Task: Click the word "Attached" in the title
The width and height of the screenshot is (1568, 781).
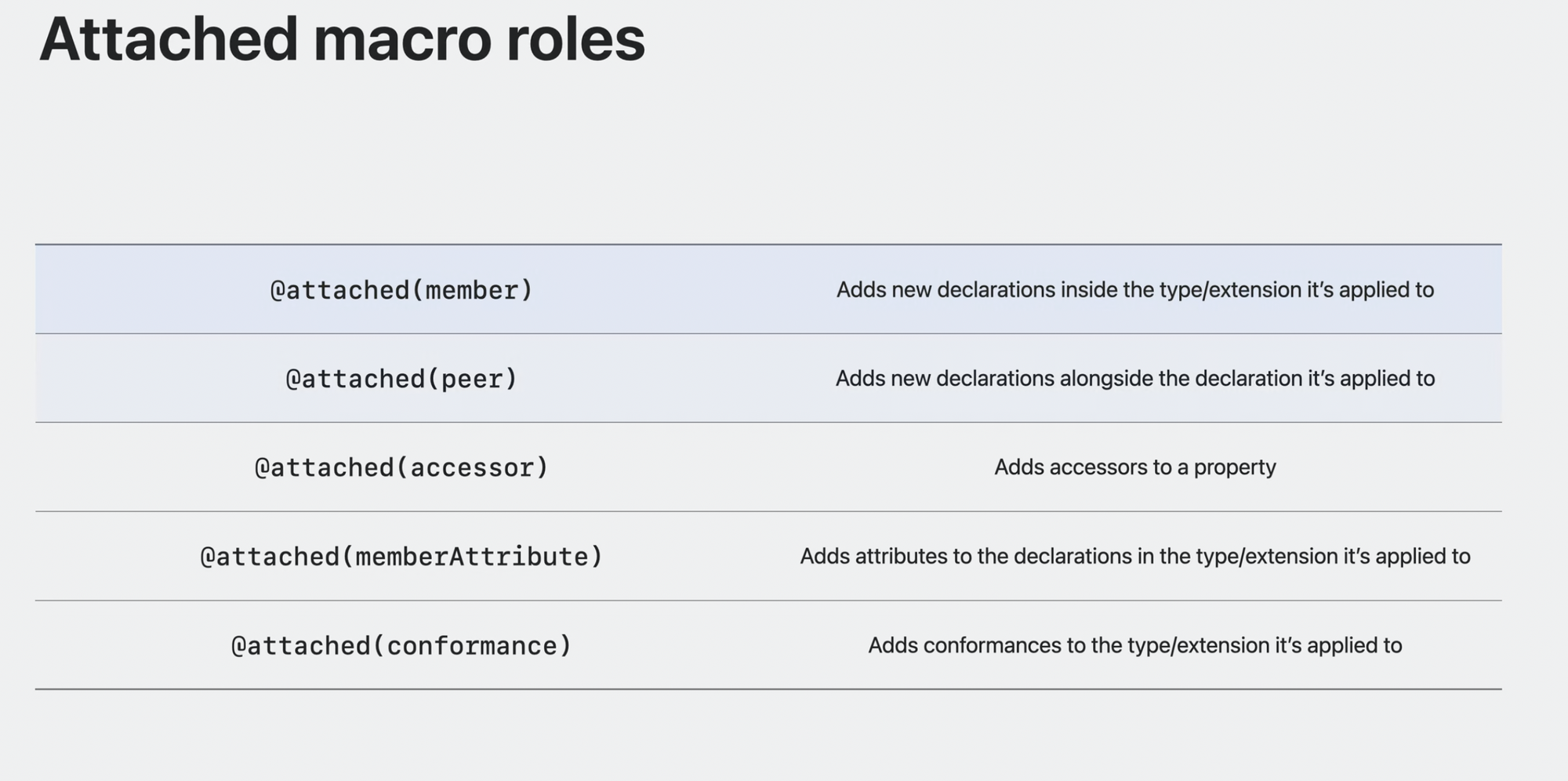Action: click(x=169, y=39)
